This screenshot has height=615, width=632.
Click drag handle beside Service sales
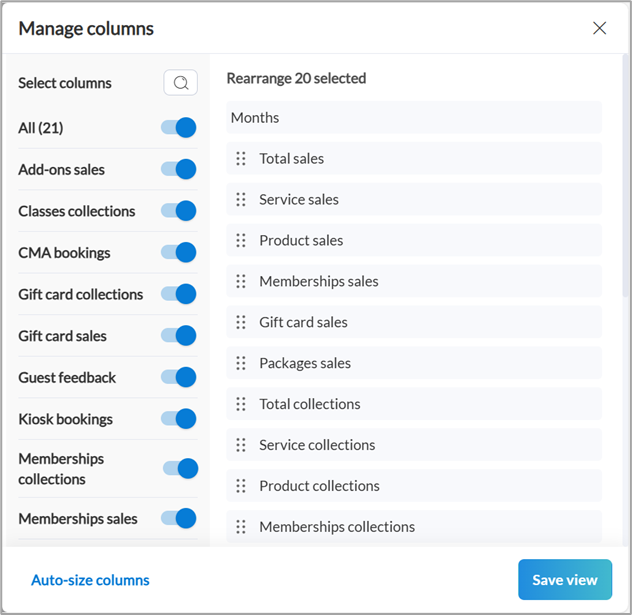pos(241,200)
